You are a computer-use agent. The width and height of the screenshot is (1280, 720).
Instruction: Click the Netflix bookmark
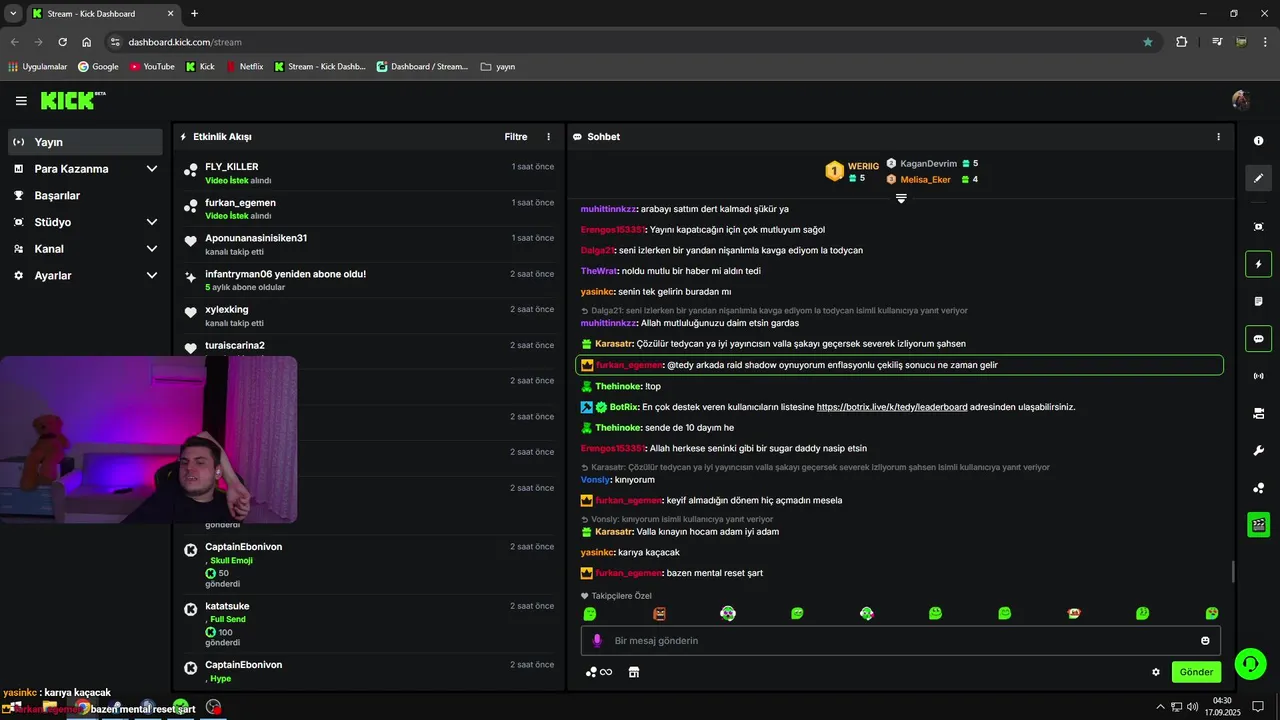[x=245, y=67]
